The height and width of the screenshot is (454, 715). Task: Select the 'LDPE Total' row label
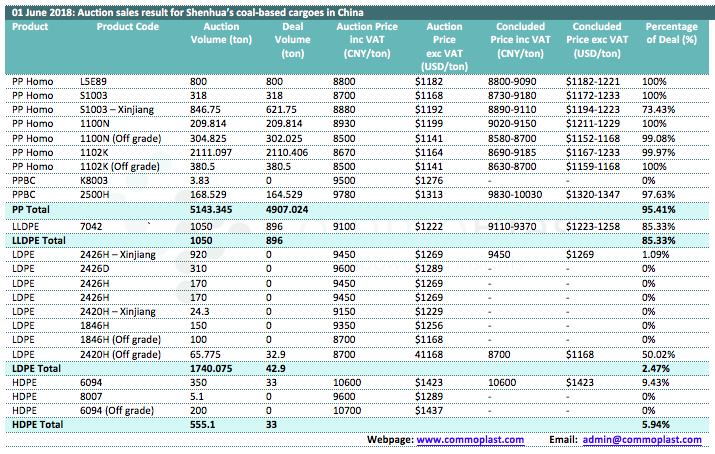pyautogui.click(x=36, y=369)
